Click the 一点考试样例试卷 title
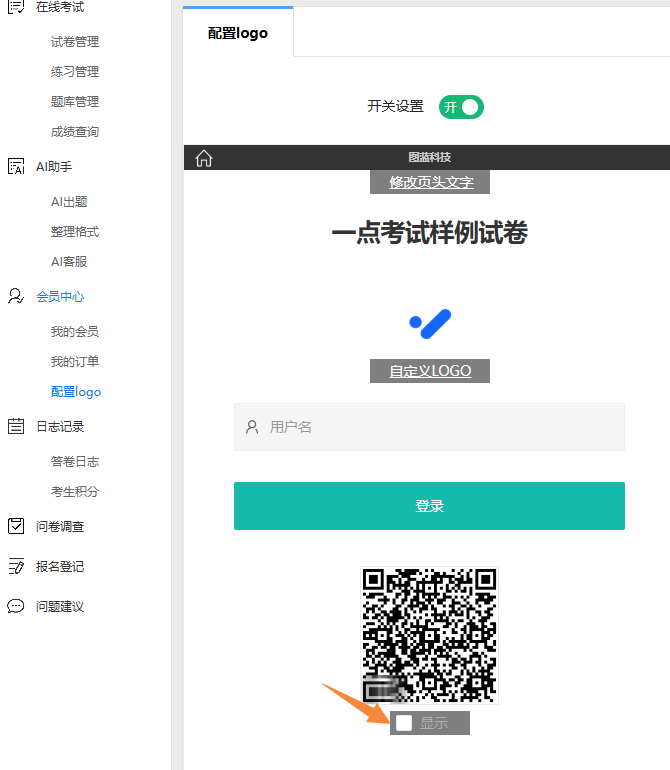This screenshot has height=770, width=670. [x=429, y=232]
